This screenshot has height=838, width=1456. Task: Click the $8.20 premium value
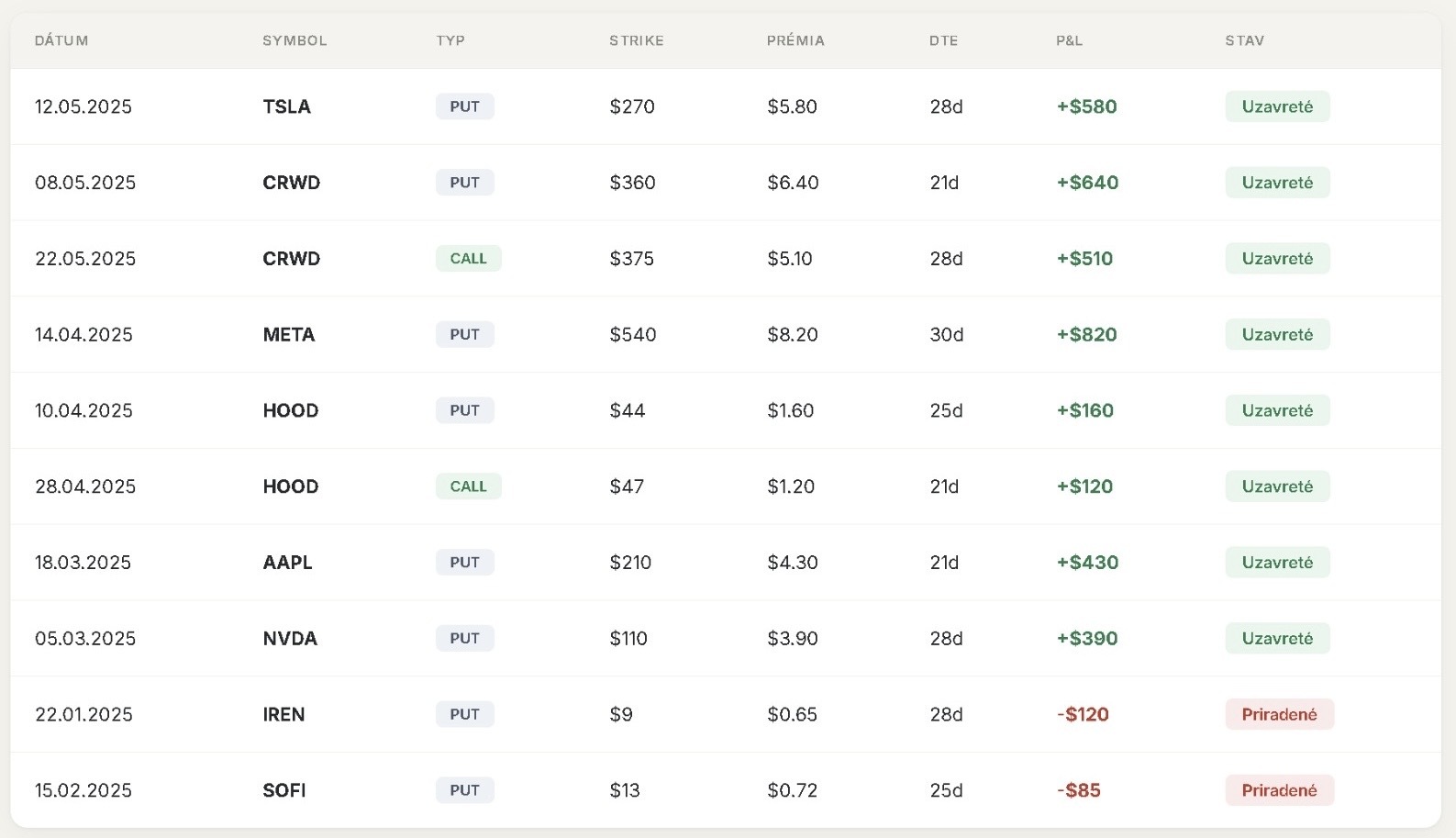point(793,335)
